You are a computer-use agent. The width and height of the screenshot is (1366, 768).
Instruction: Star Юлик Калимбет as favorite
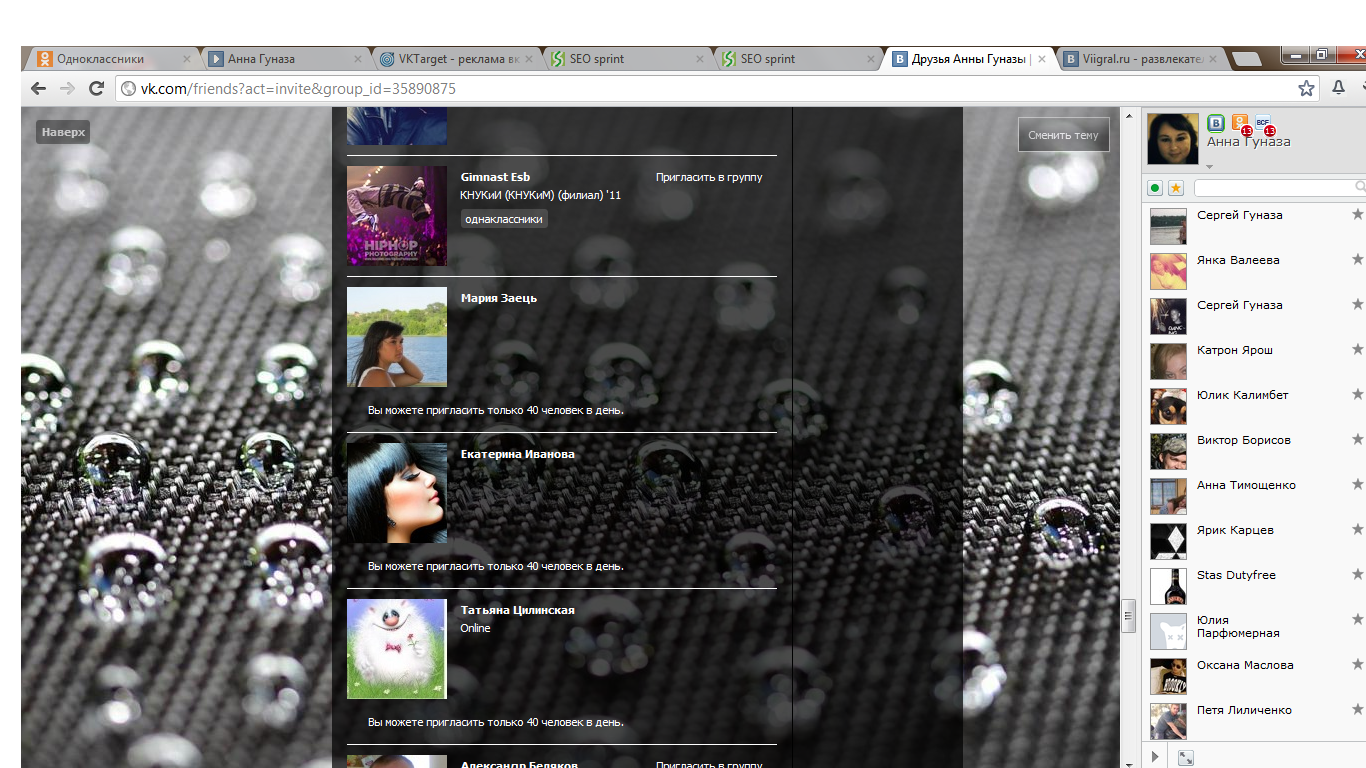click(x=1357, y=395)
